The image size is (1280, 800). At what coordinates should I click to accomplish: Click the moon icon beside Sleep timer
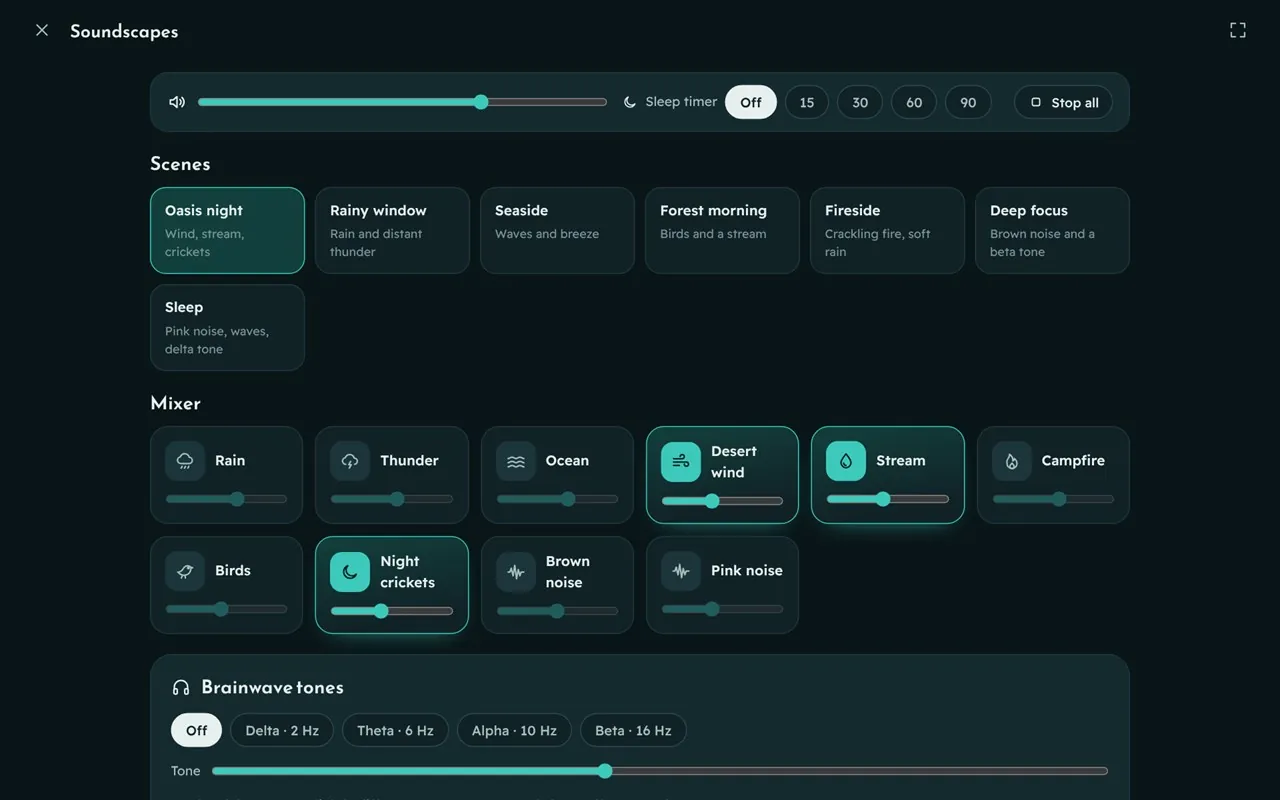click(x=630, y=102)
